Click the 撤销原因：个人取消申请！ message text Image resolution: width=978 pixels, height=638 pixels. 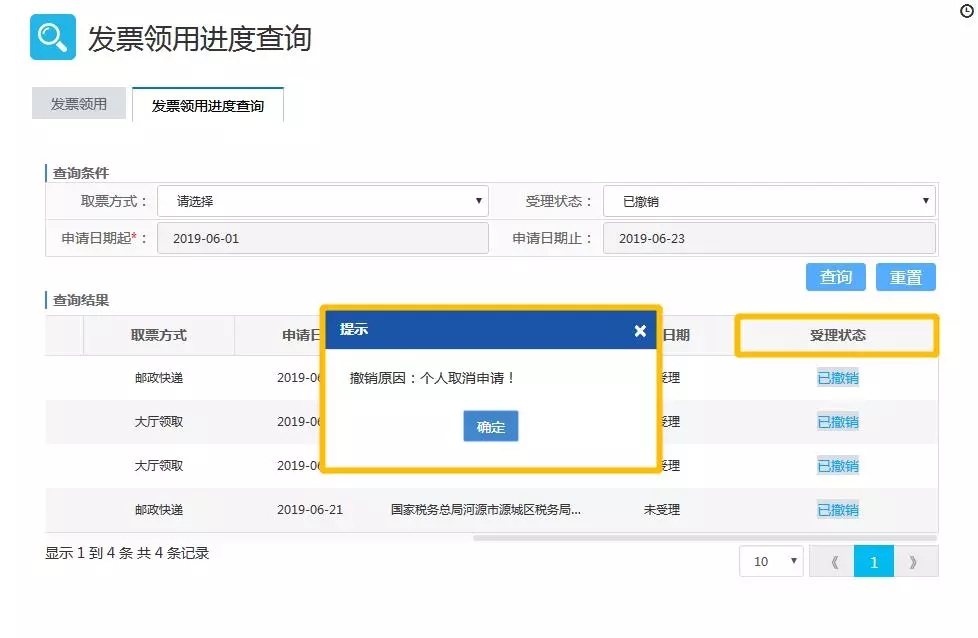[x=432, y=378]
